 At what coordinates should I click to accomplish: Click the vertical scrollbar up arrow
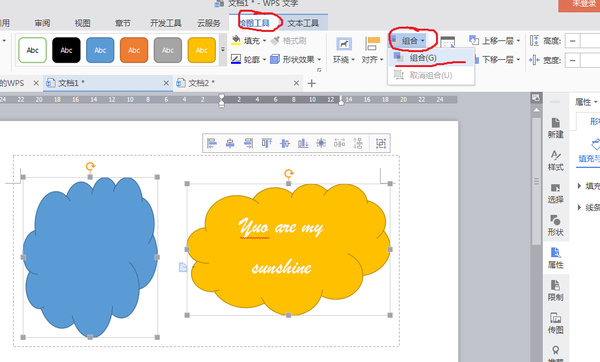(536, 110)
